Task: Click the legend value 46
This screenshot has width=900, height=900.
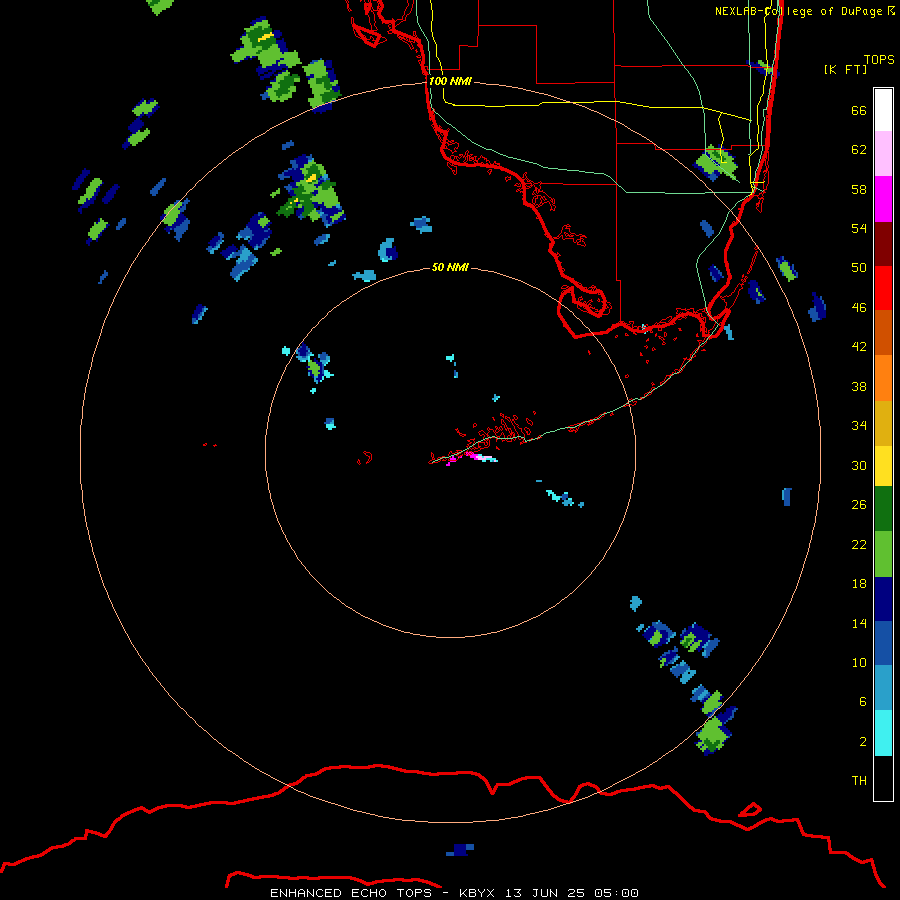Action: pos(859,307)
